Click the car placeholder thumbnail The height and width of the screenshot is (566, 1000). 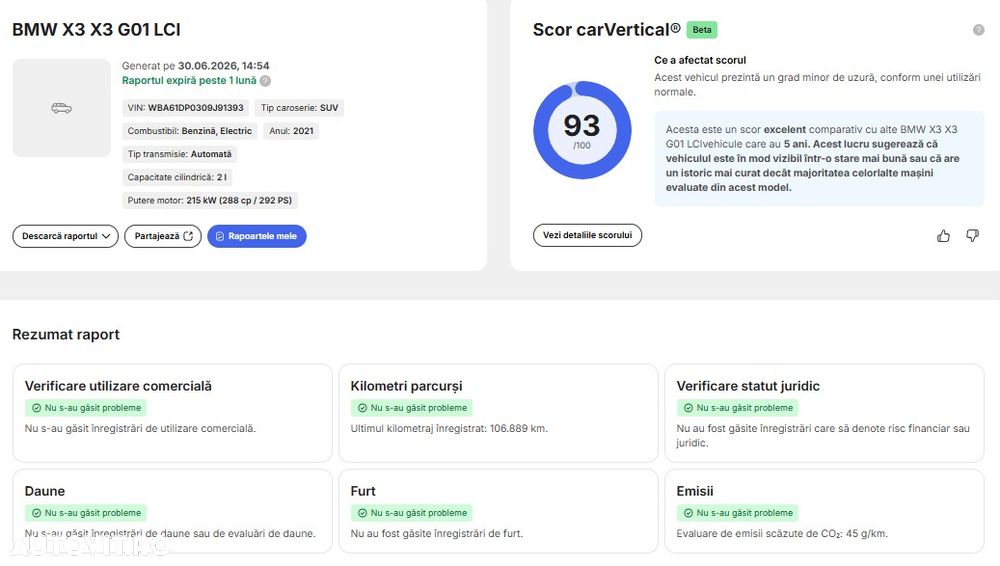(61, 108)
